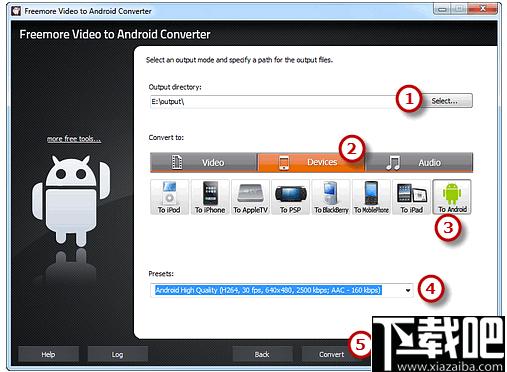The image size is (507, 372).
Task: Open the more free tools link
Action: (74, 139)
